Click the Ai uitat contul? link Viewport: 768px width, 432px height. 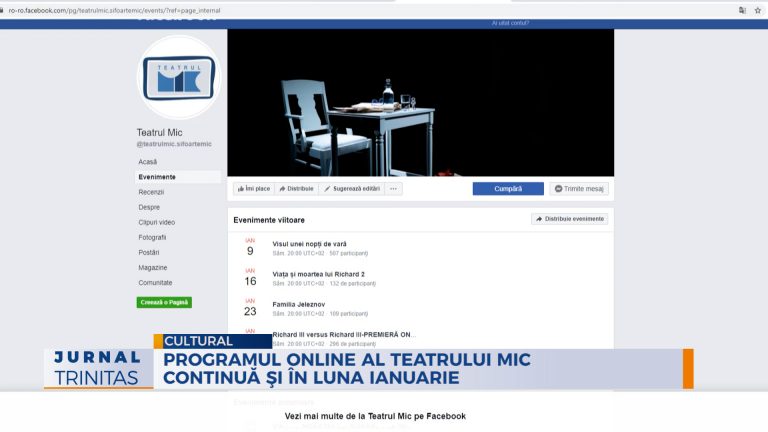[x=510, y=23]
